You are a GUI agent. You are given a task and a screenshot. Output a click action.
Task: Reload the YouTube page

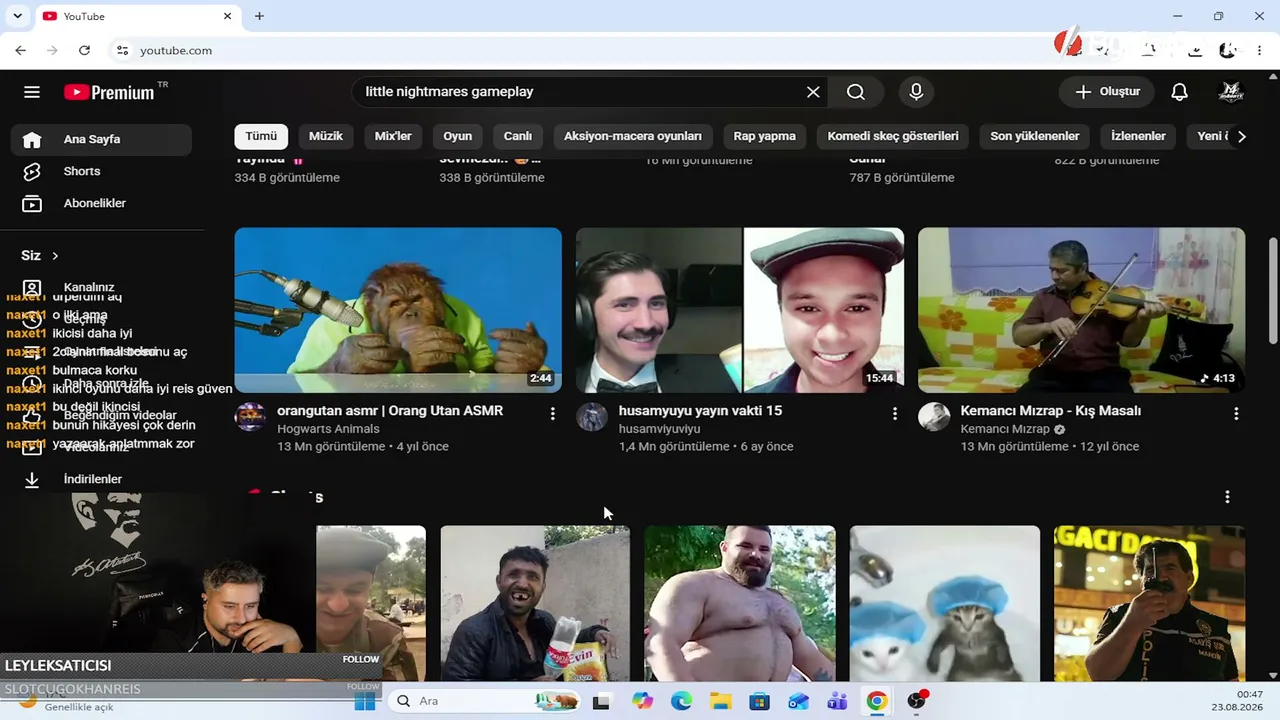tap(84, 50)
